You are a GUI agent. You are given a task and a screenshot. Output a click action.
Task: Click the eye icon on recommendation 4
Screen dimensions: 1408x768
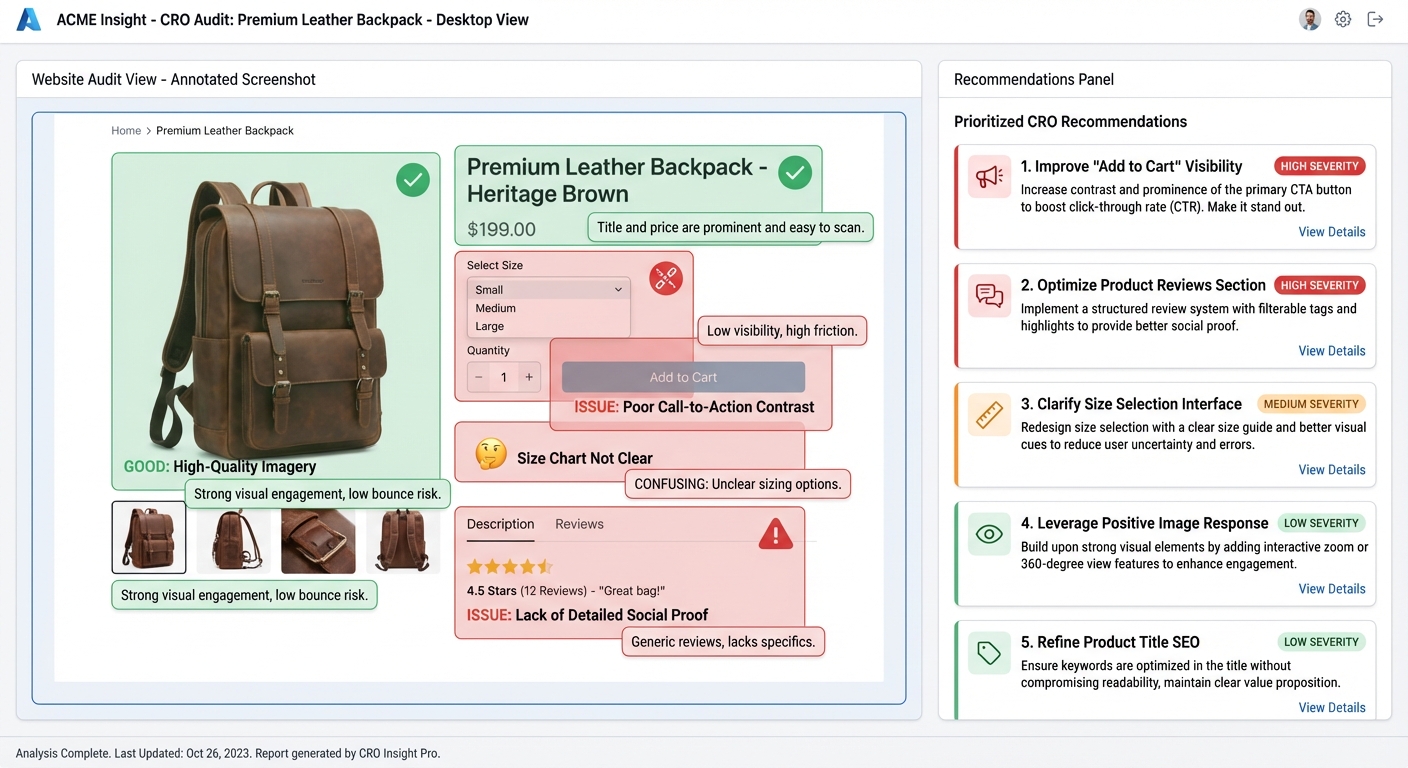[989, 534]
